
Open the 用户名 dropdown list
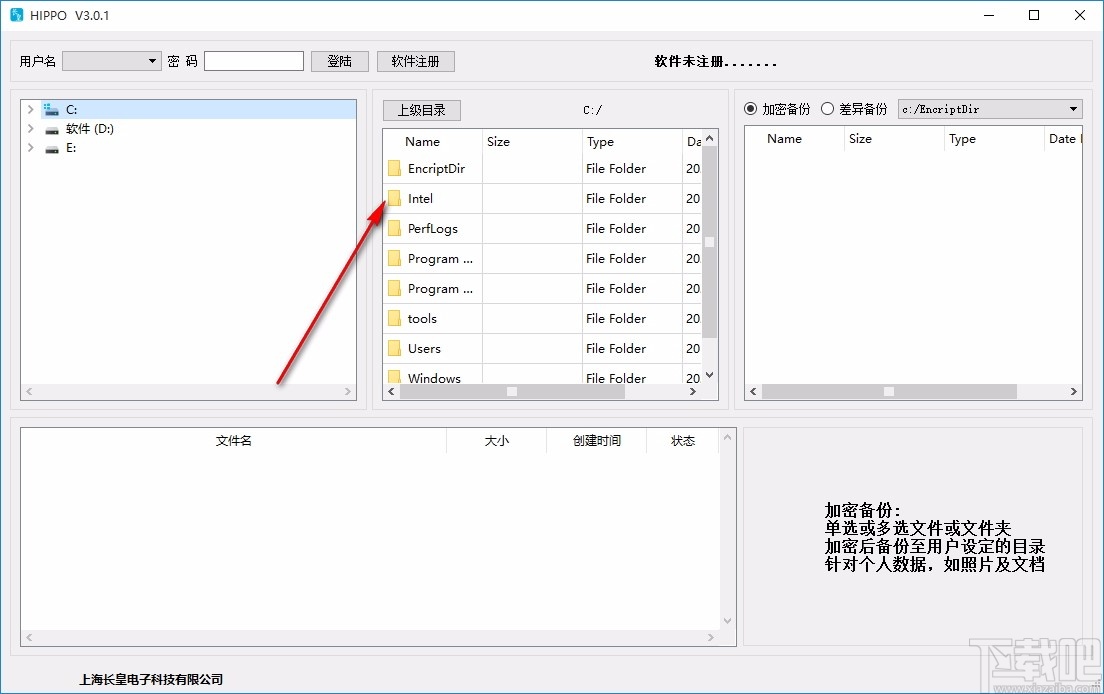pos(153,60)
